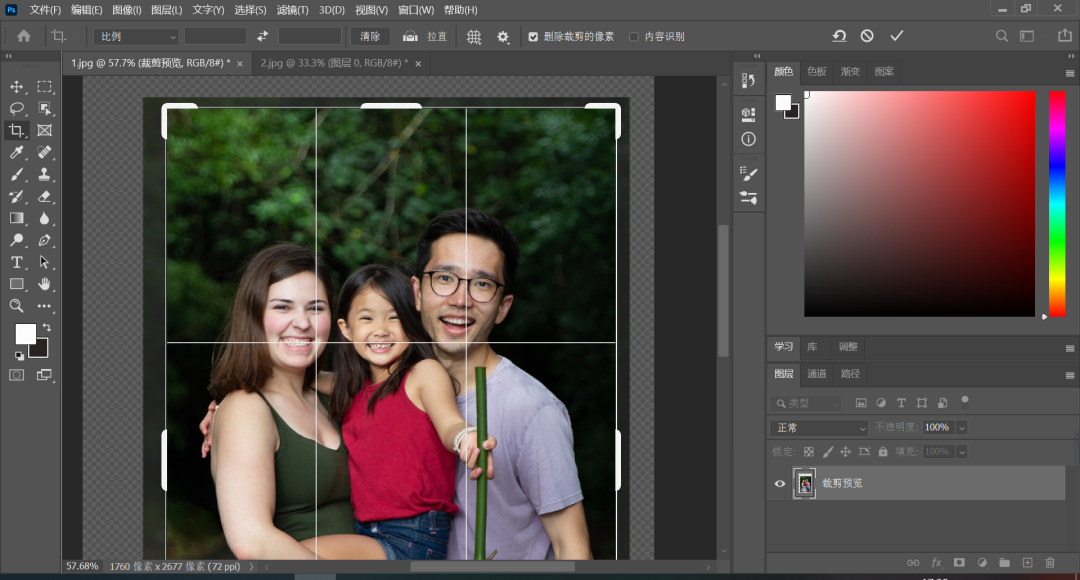Enable the 内容识别 checkbox
Image resolution: width=1080 pixels, height=580 pixels.
tap(634, 37)
